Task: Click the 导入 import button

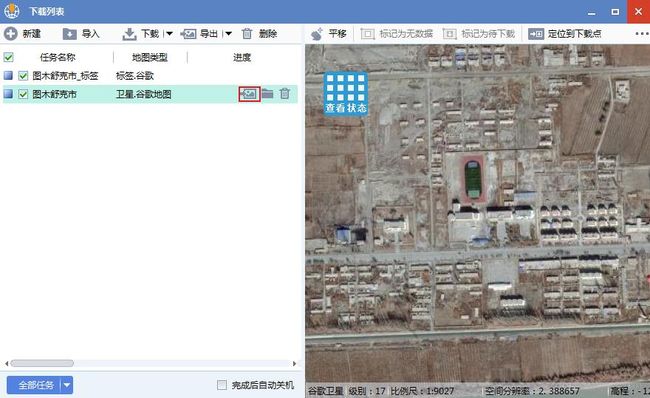Action: [x=81, y=34]
